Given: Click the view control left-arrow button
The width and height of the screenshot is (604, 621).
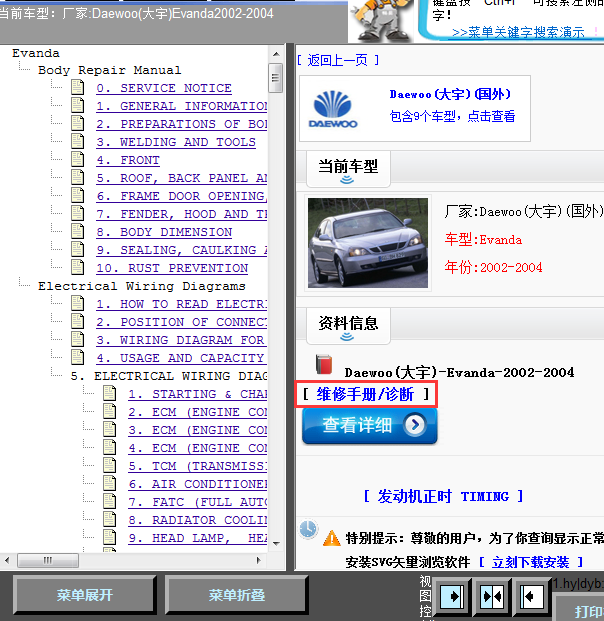Looking at the screenshot, I should 531,596.
